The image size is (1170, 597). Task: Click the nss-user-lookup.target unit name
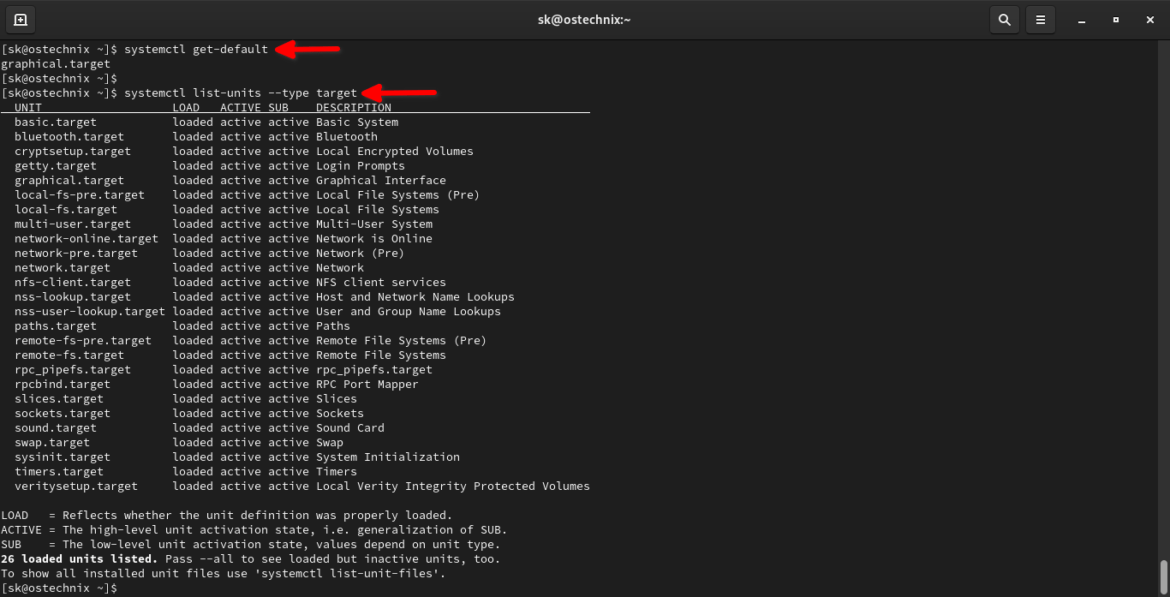(90, 311)
